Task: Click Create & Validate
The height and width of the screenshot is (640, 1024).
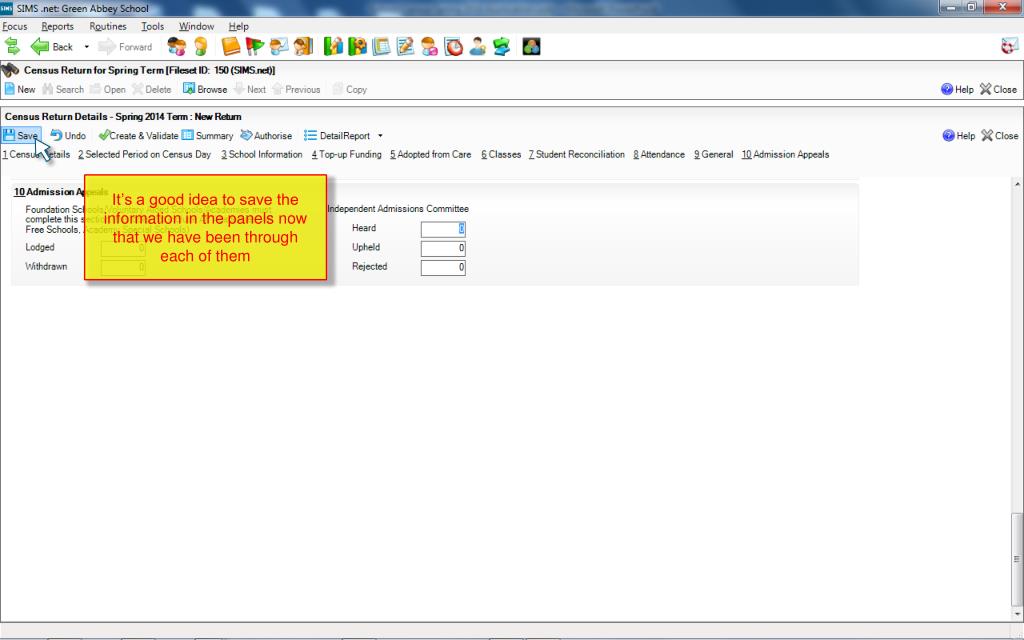Action: (138, 136)
